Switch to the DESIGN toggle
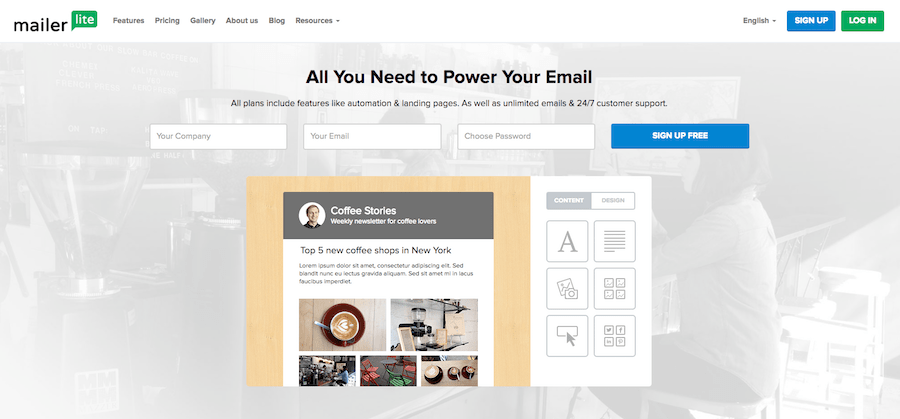Viewport: 900px width, 419px height. [613, 200]
